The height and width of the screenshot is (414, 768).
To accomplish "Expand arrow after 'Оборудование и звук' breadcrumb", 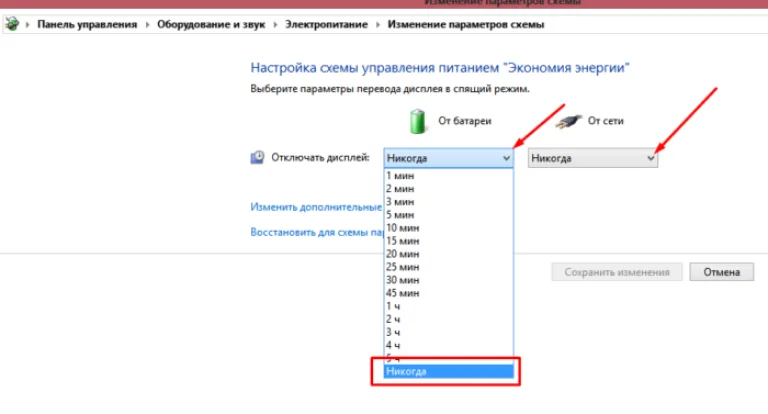I will (275, 24).
